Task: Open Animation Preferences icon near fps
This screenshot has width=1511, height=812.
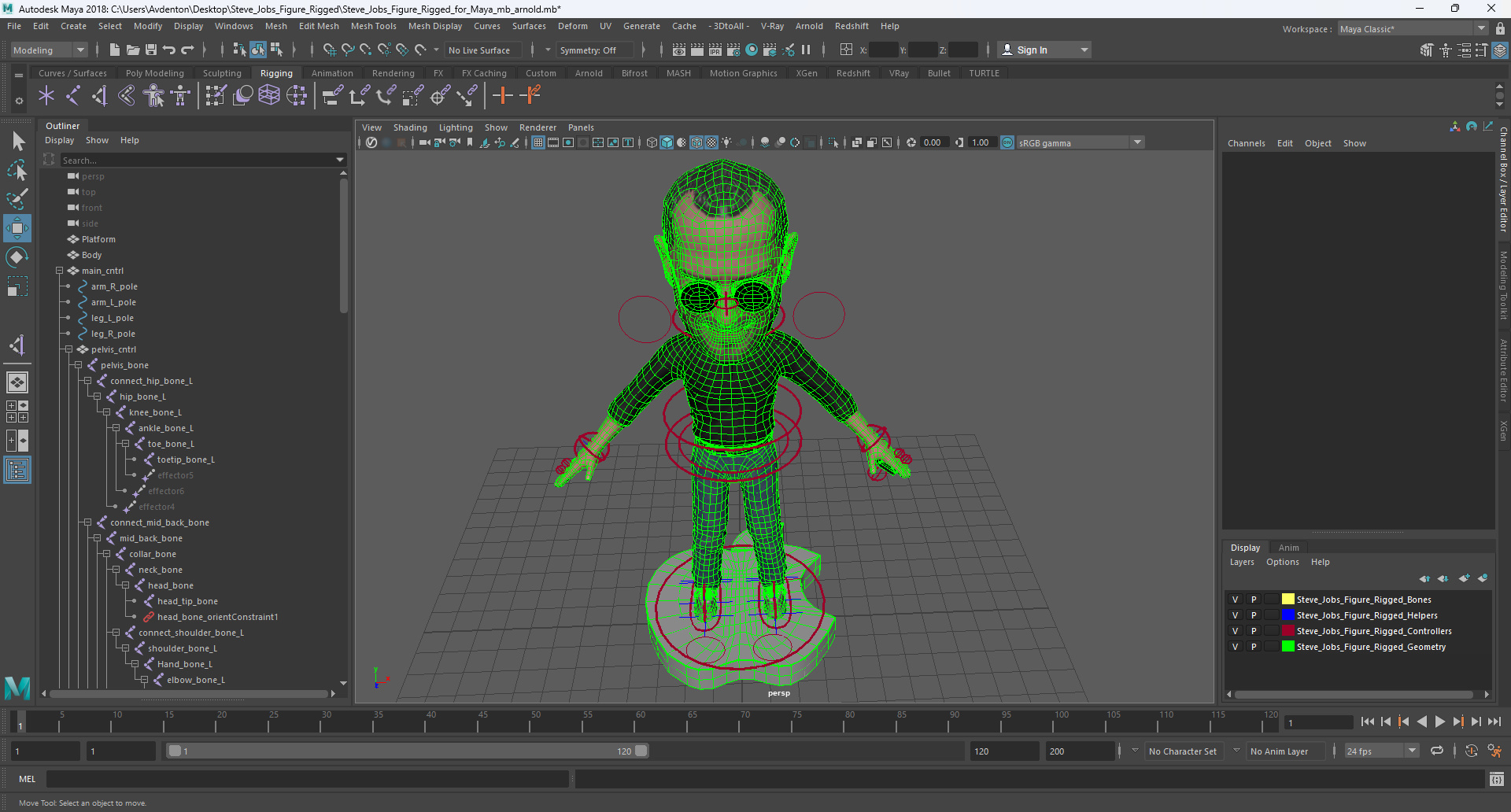Action: (1494, 751)
